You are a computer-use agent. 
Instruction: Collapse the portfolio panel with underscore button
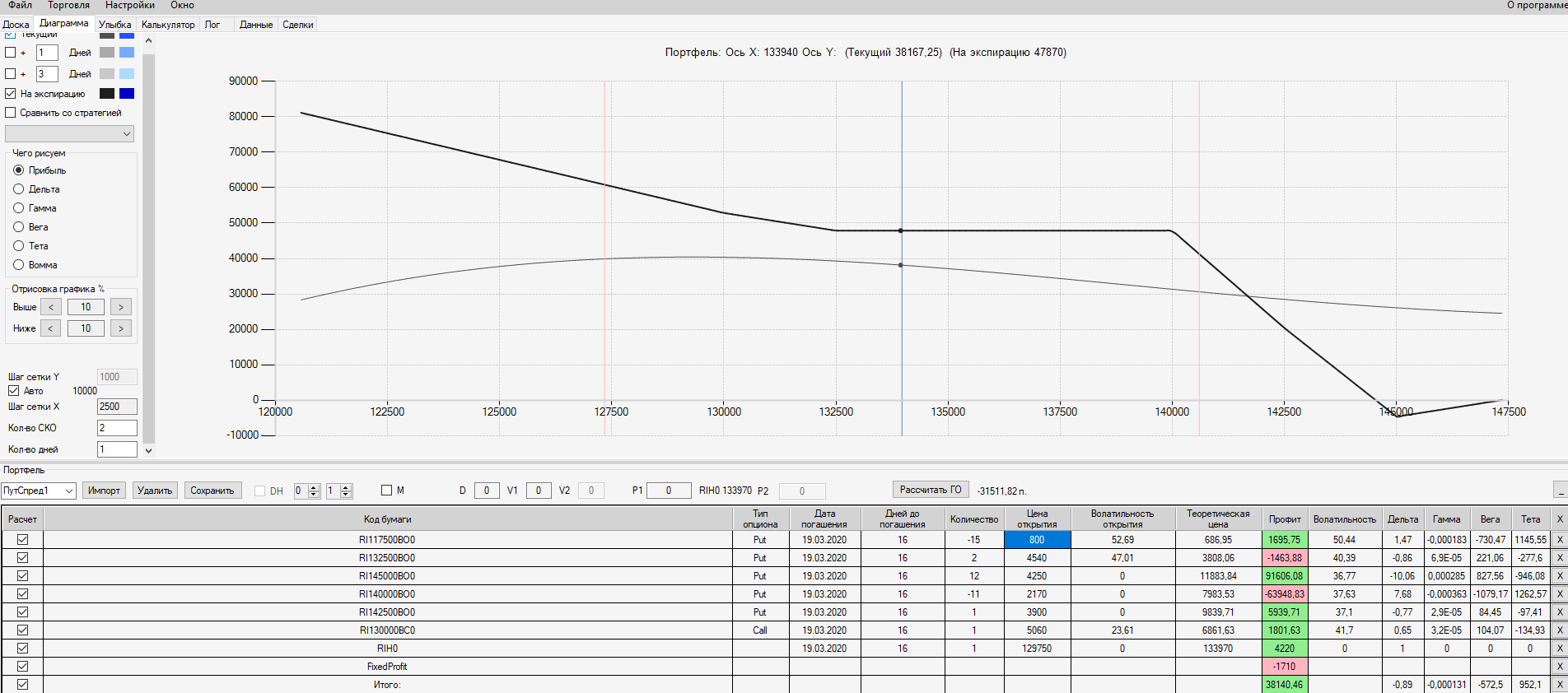tap(1560, 490)
